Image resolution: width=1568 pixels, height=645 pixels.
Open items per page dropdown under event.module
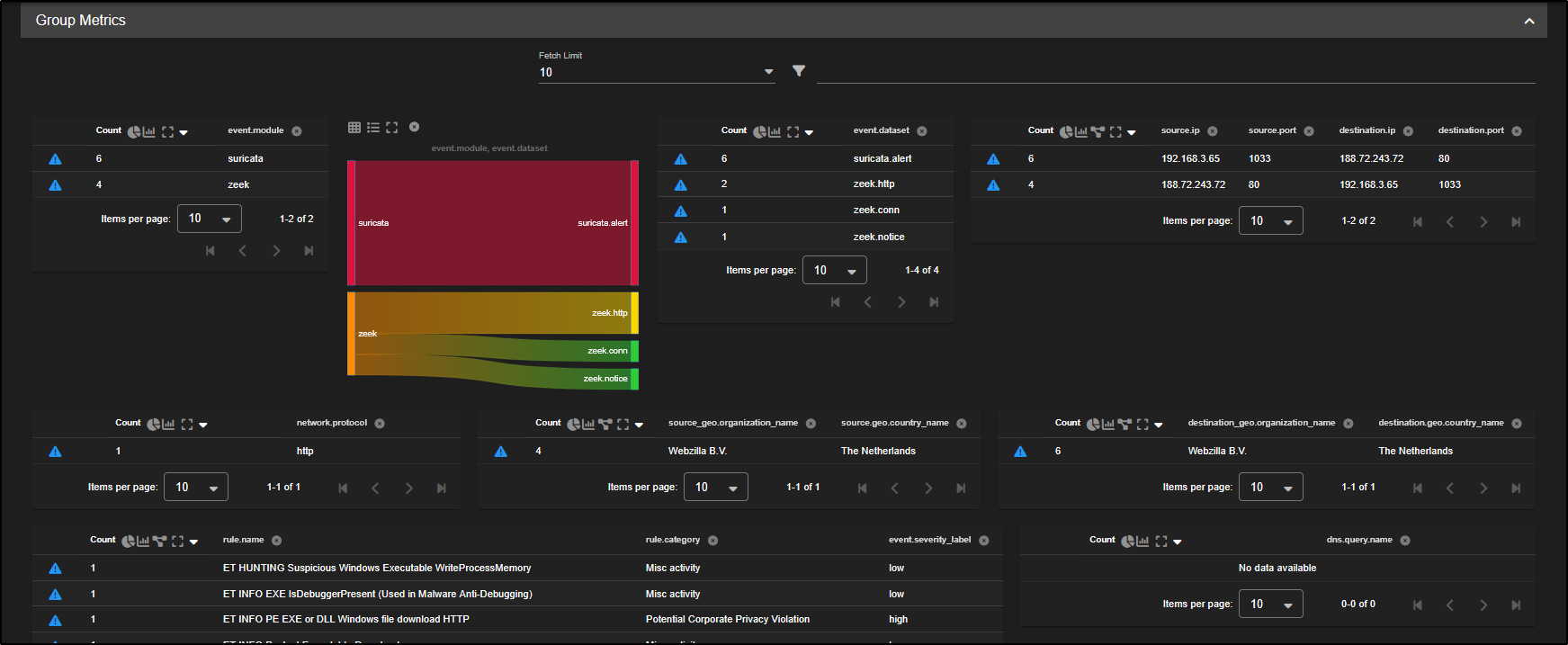[x=209, y=219]
